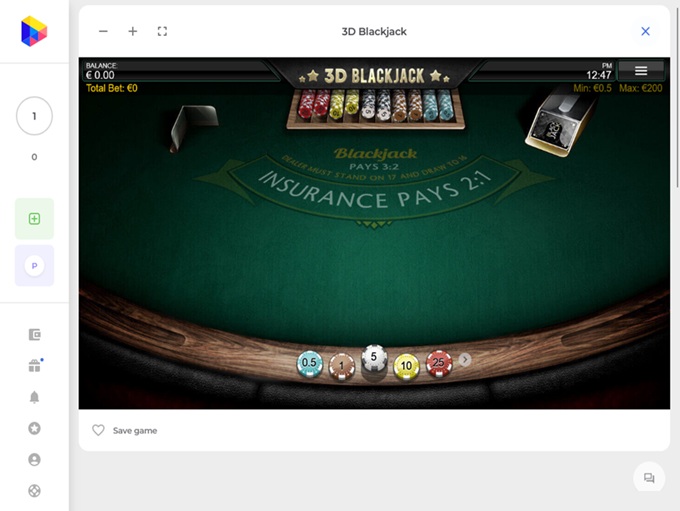Open the hamburger menu in game header

[641, 70]
